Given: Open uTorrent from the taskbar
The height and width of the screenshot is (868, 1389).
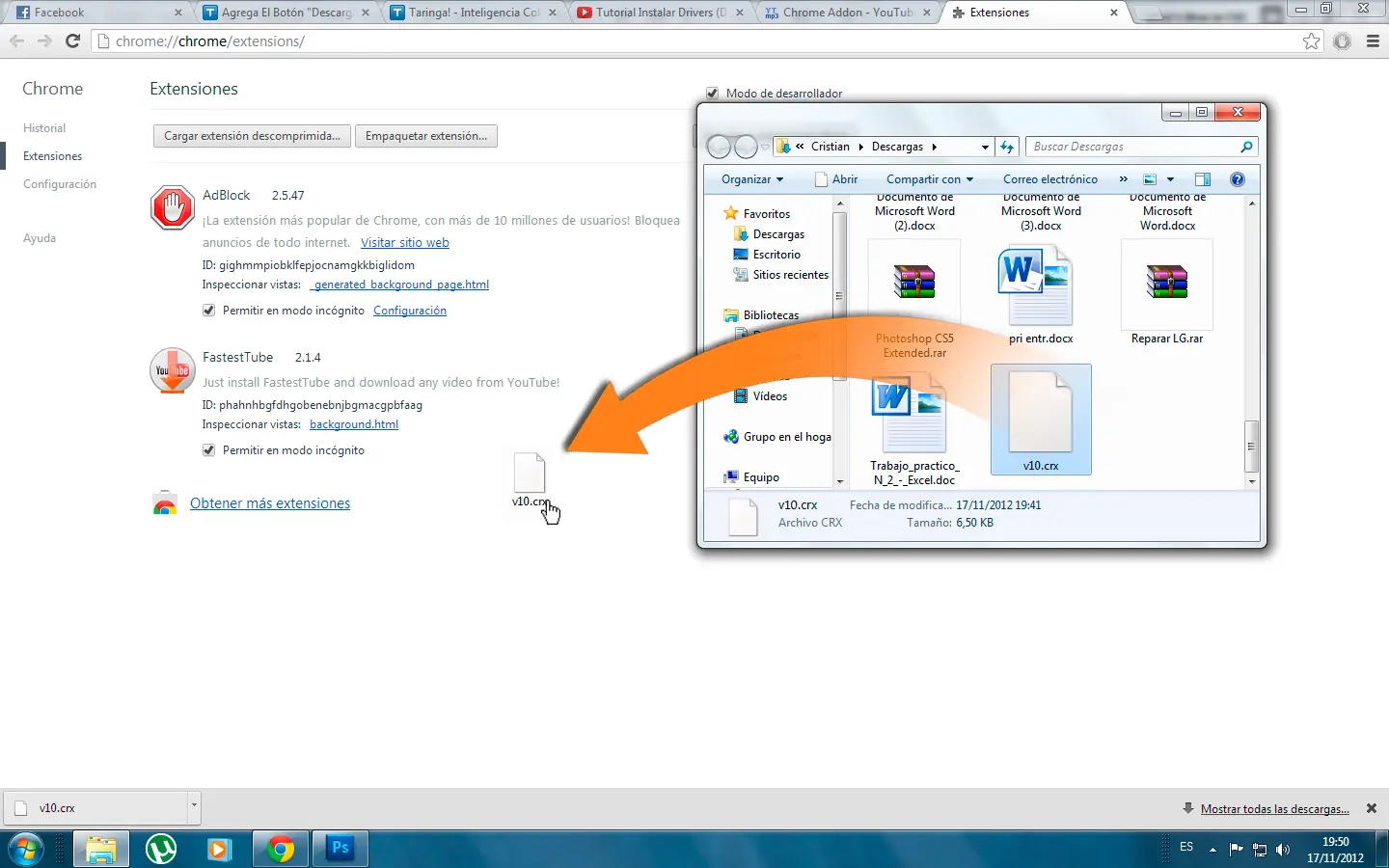Looking at the screenshot, I should pyautogui.click(x=161, y=850).
